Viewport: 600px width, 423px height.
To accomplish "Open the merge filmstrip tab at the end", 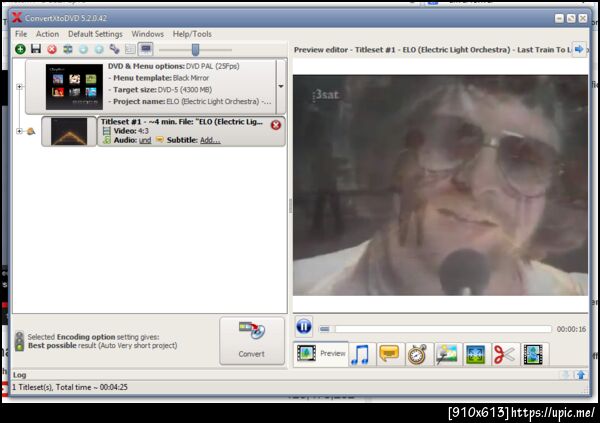I will coord(533,354).
